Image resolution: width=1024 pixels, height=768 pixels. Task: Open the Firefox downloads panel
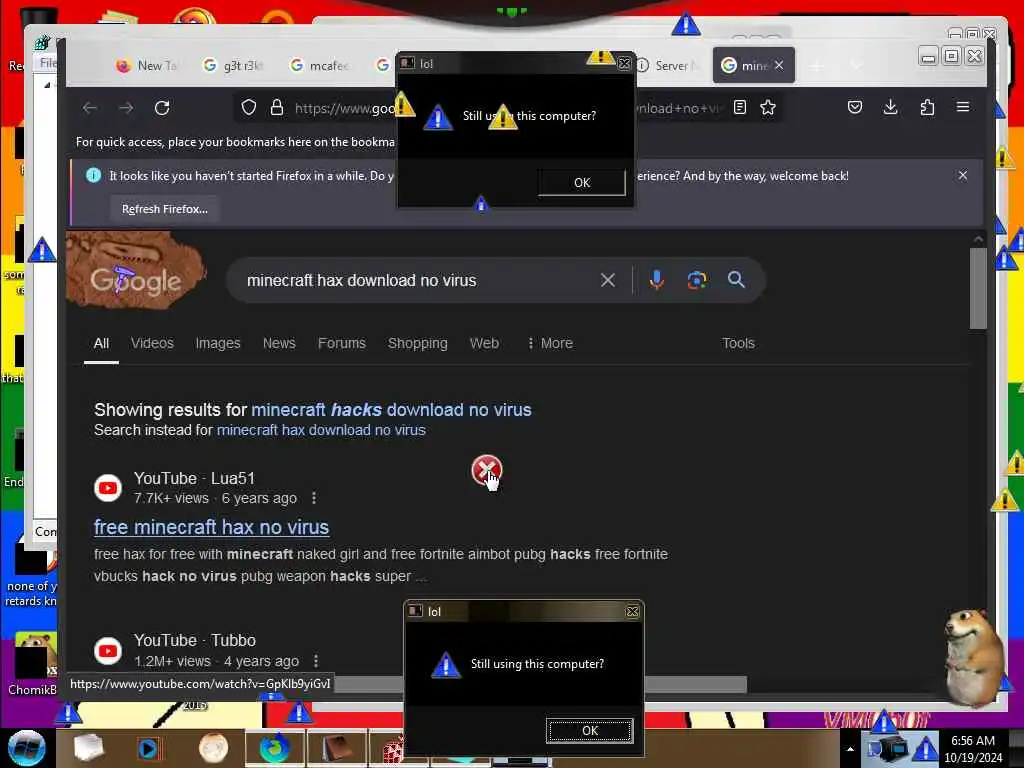pos(890,108)
